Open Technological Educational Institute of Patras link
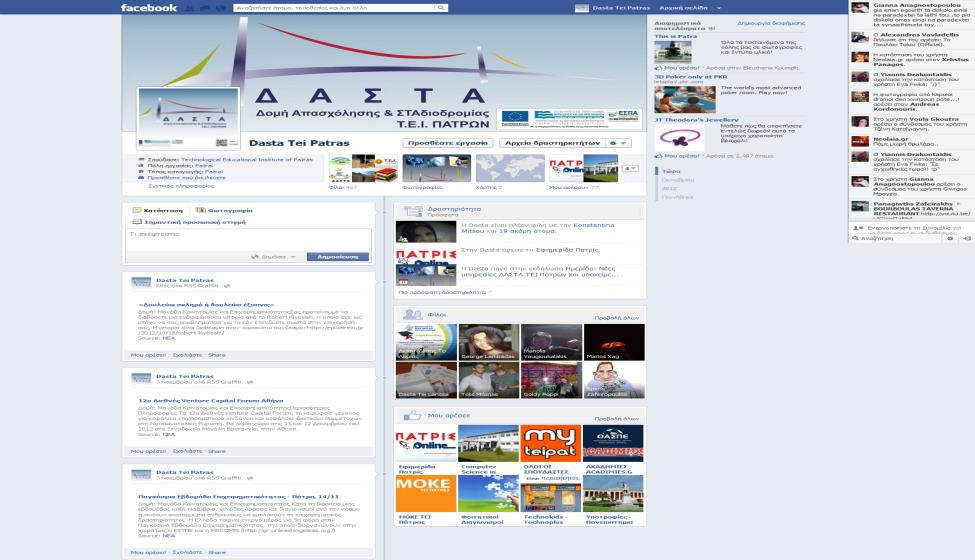975x560 pixels. tap(246, 160)
